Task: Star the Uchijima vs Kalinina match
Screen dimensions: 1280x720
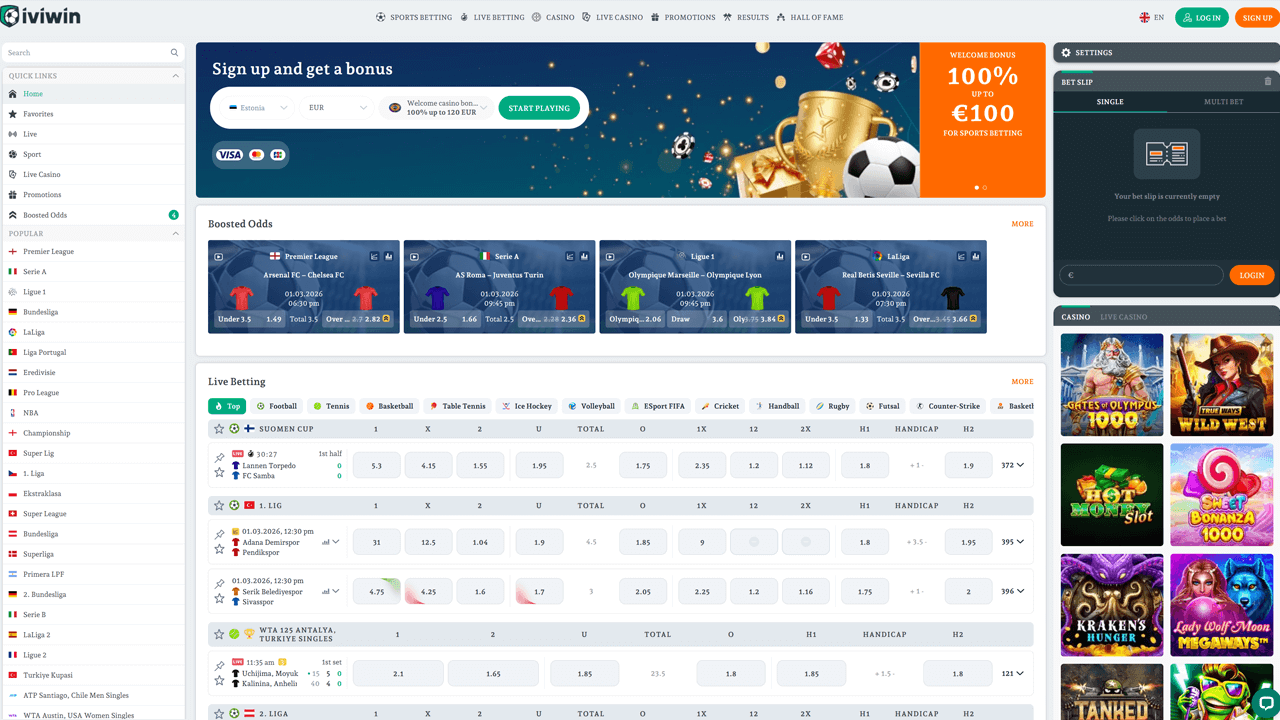Action: click(220, 681)
